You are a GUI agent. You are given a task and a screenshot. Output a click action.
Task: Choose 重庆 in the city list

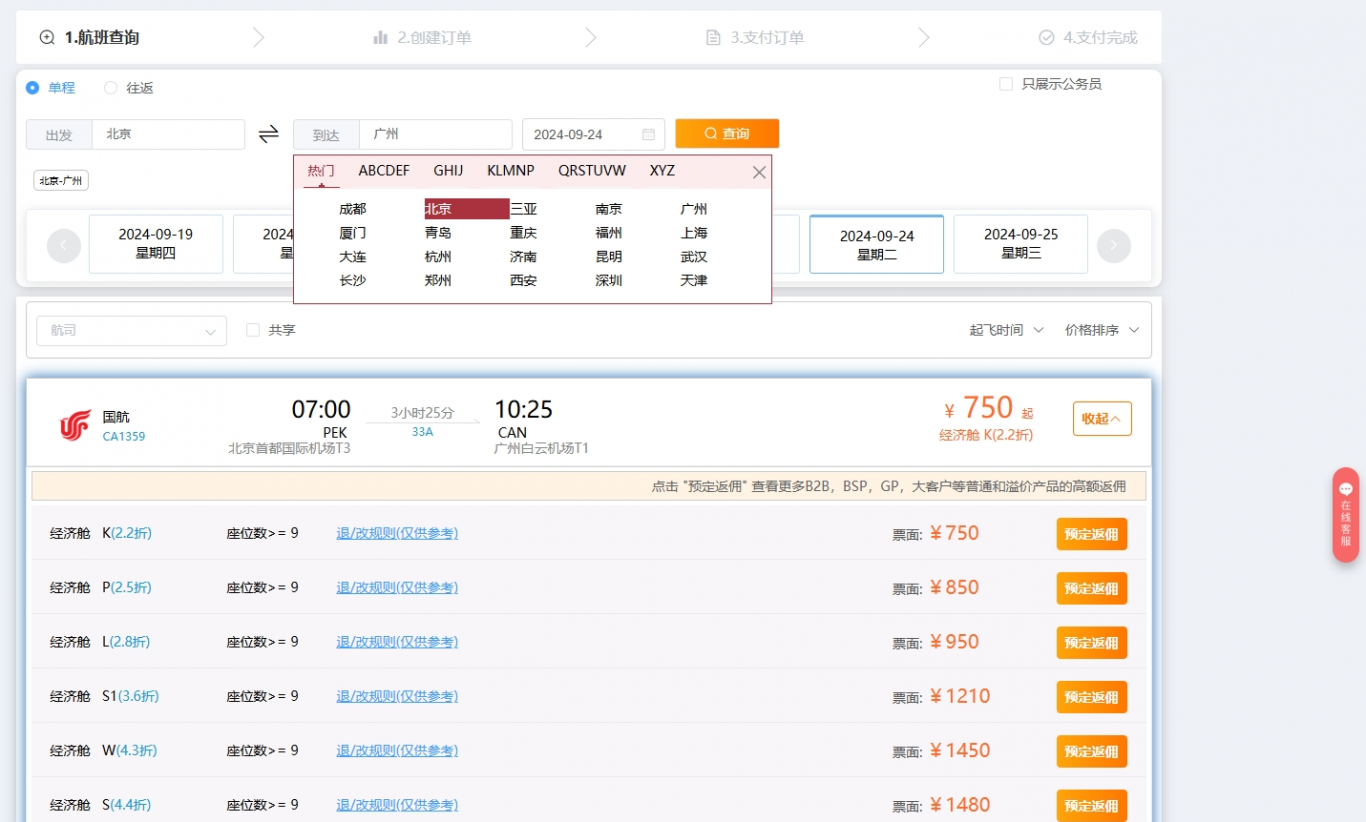[524, 233]
